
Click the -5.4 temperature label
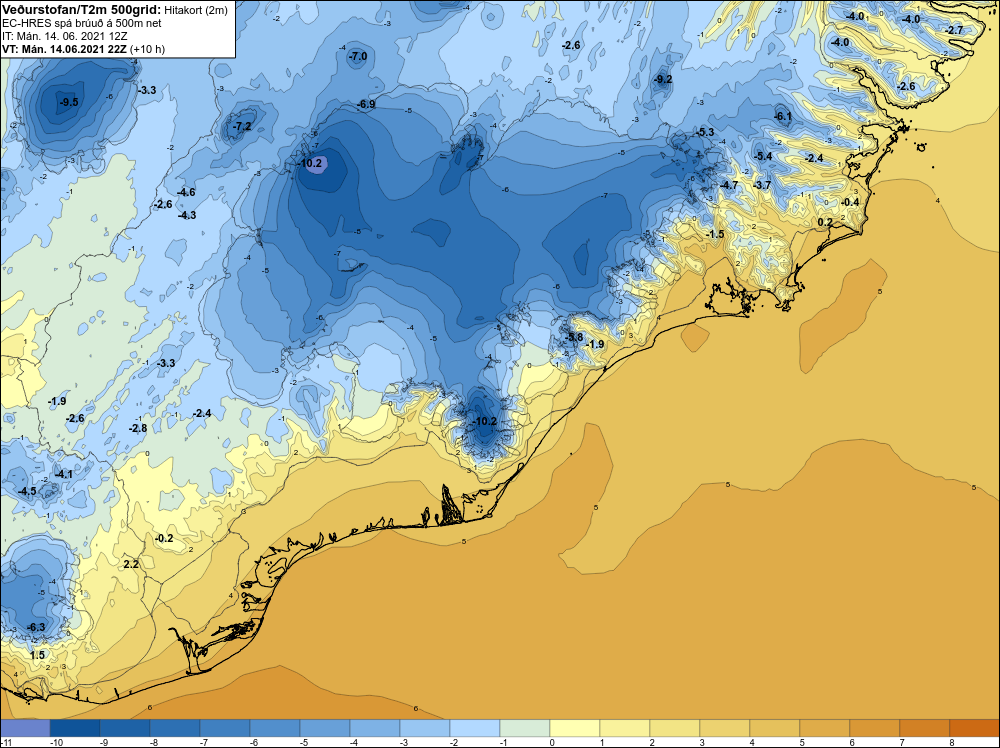(x=763, y=156)
